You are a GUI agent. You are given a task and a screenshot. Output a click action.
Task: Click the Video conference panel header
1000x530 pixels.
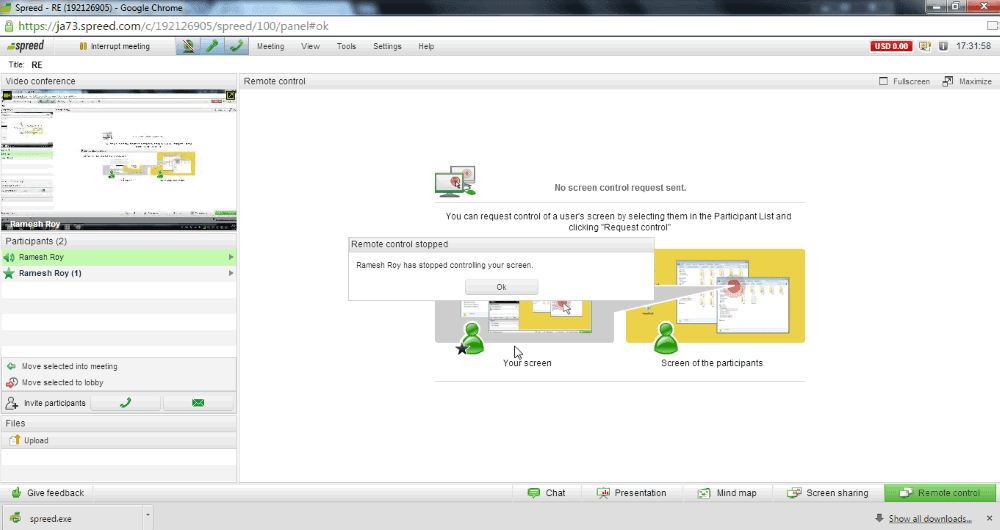(119, 81)
